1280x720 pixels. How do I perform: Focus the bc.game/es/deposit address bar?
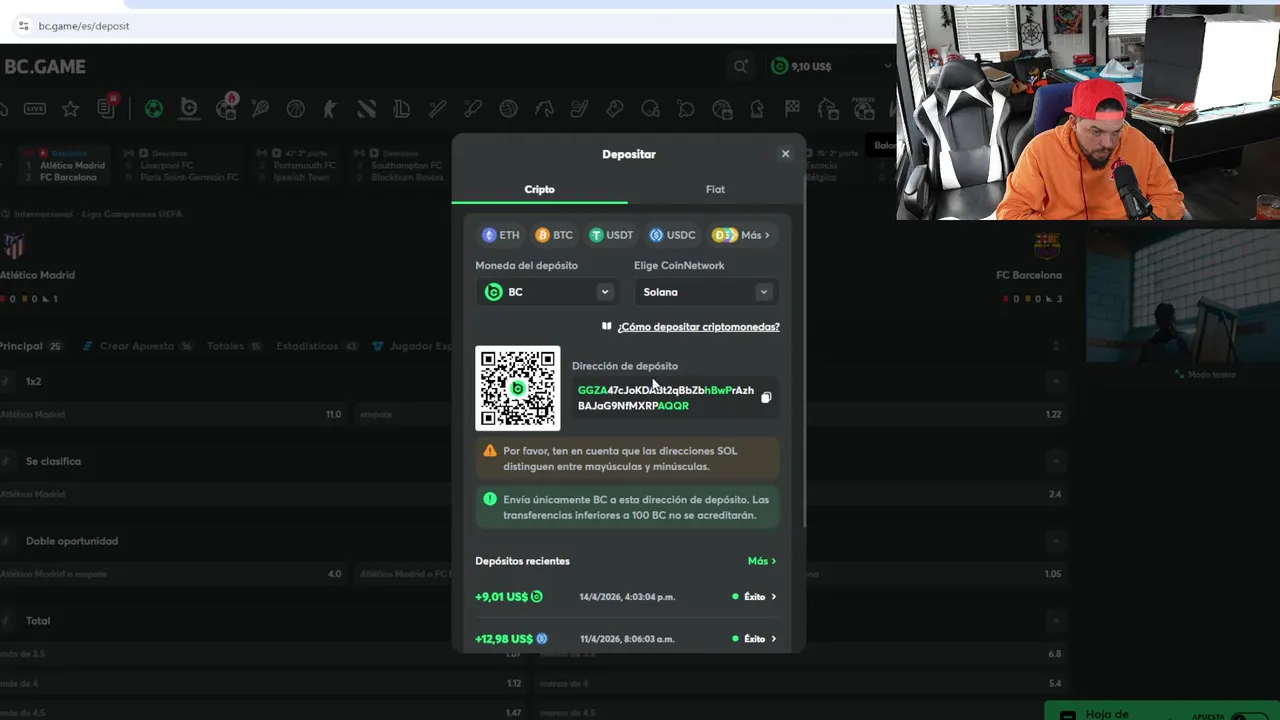pyautogui.click(x=84, y=26)
